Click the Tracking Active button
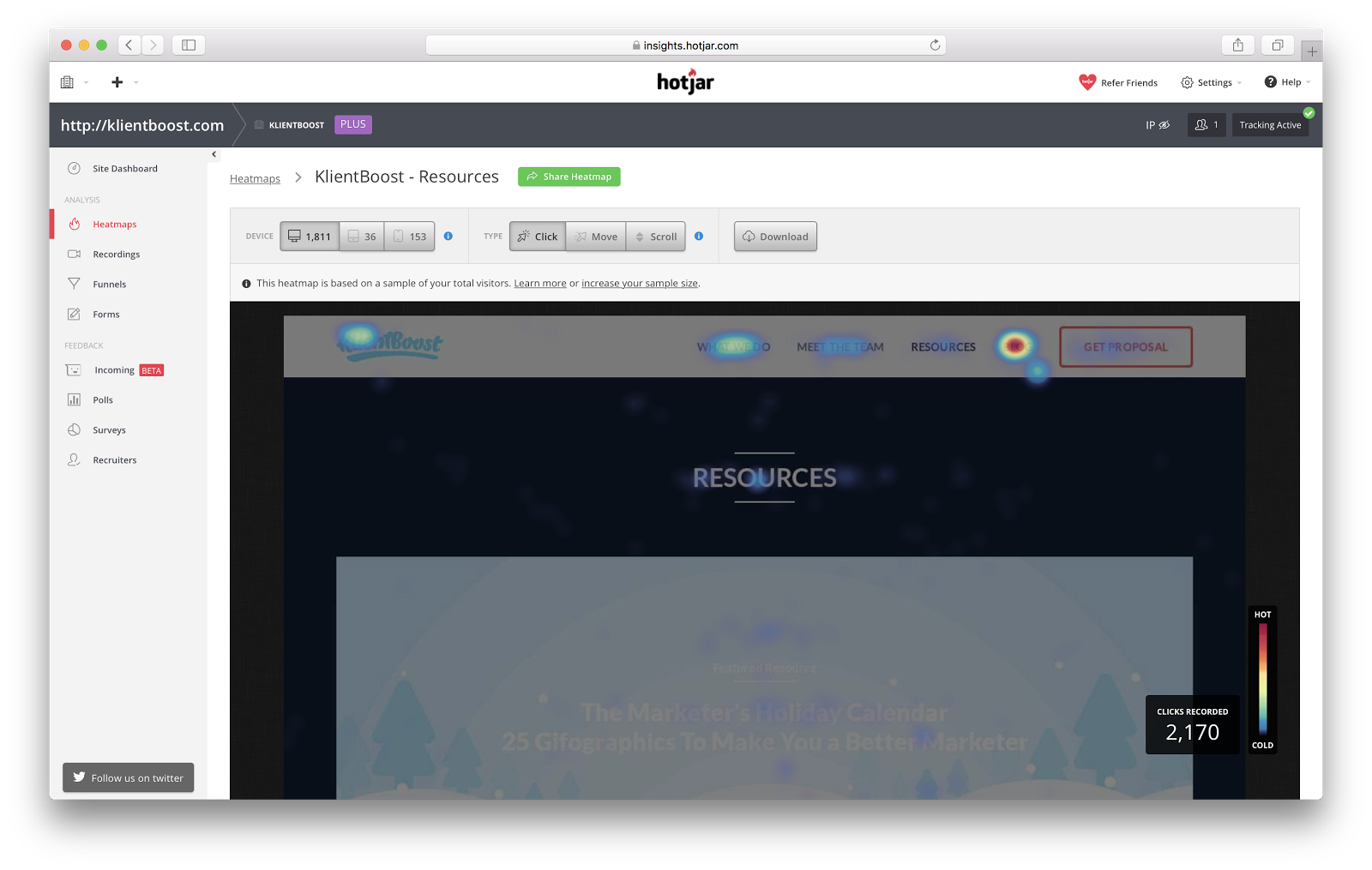This screenshot has height=870, width=1372. pyautogui.click(x=1270, y=125)
